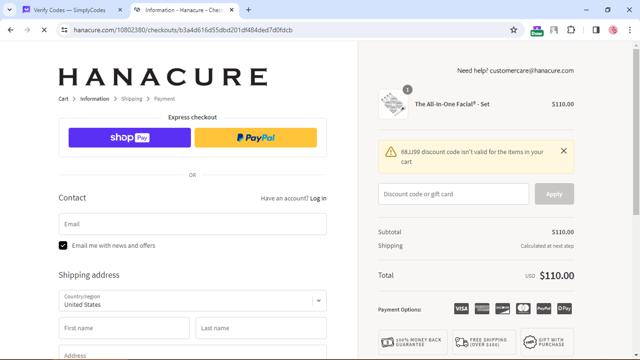This screenshot has width=640, height=360.
Task: Switch to Verify Codes — SimplyCodes tab
Action: pos(69,10)
